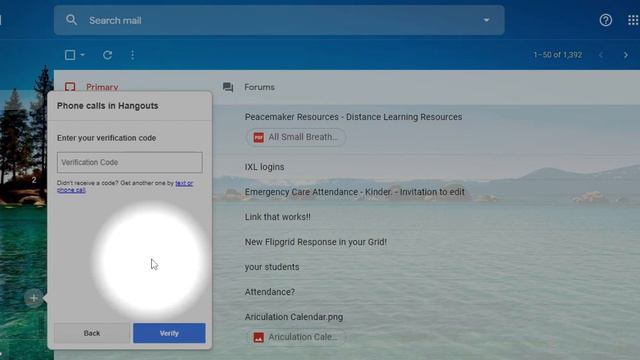Open the Ariculation Cale image attachment chip
Screen dimensions: 640x360
coord(296,337)
